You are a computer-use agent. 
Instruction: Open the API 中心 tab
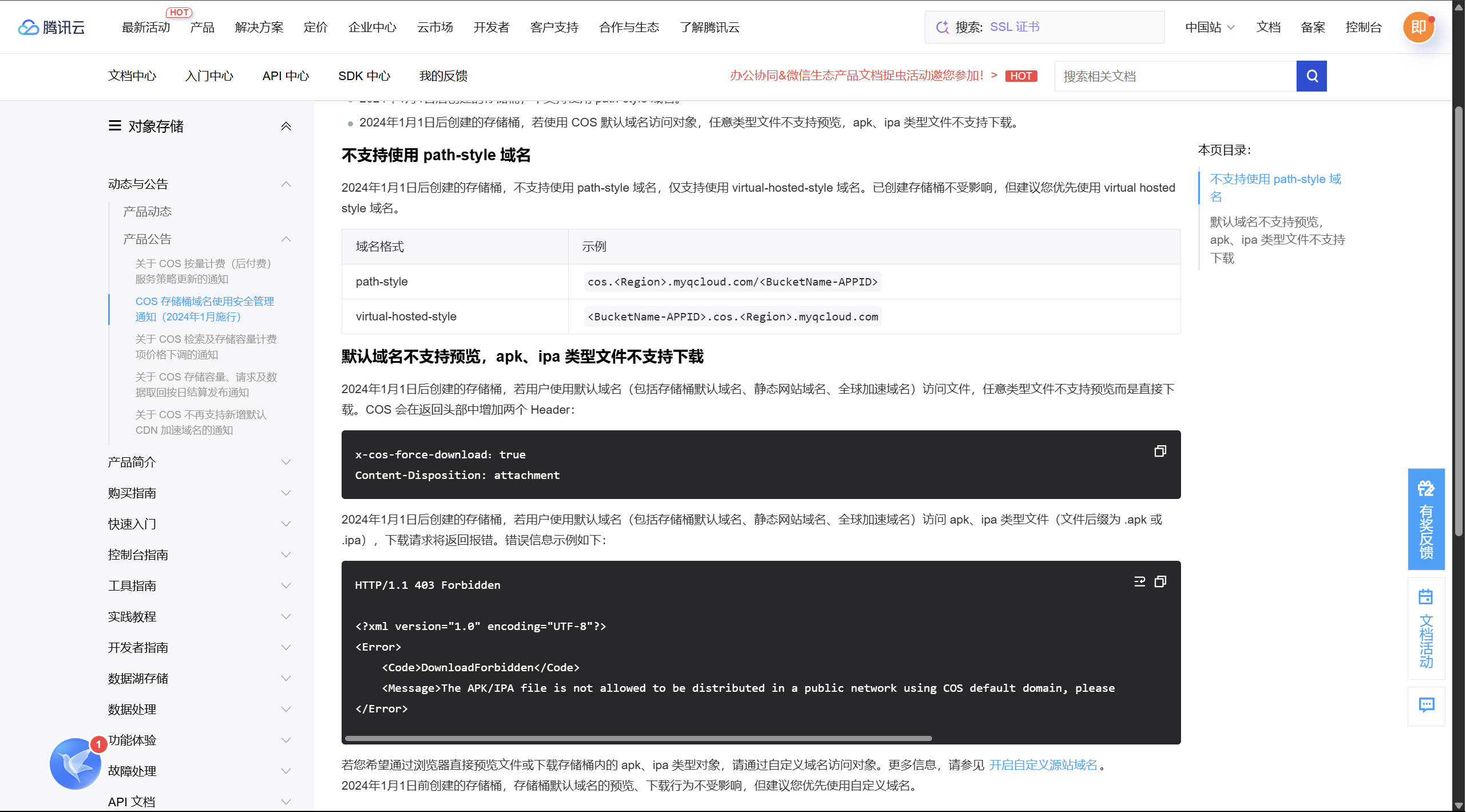point(286,76)
